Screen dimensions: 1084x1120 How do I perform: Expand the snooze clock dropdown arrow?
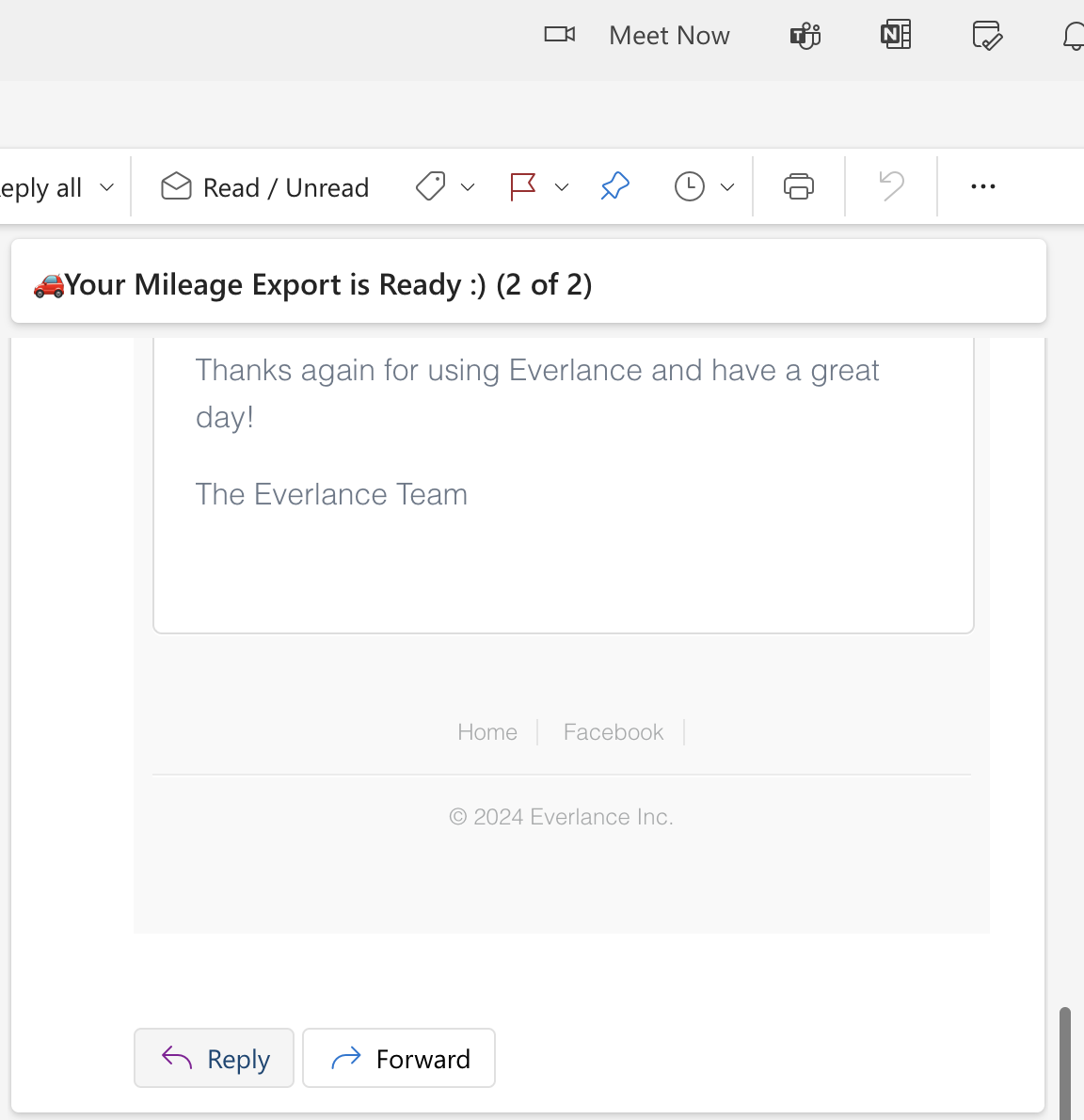(x=727, y=187)
